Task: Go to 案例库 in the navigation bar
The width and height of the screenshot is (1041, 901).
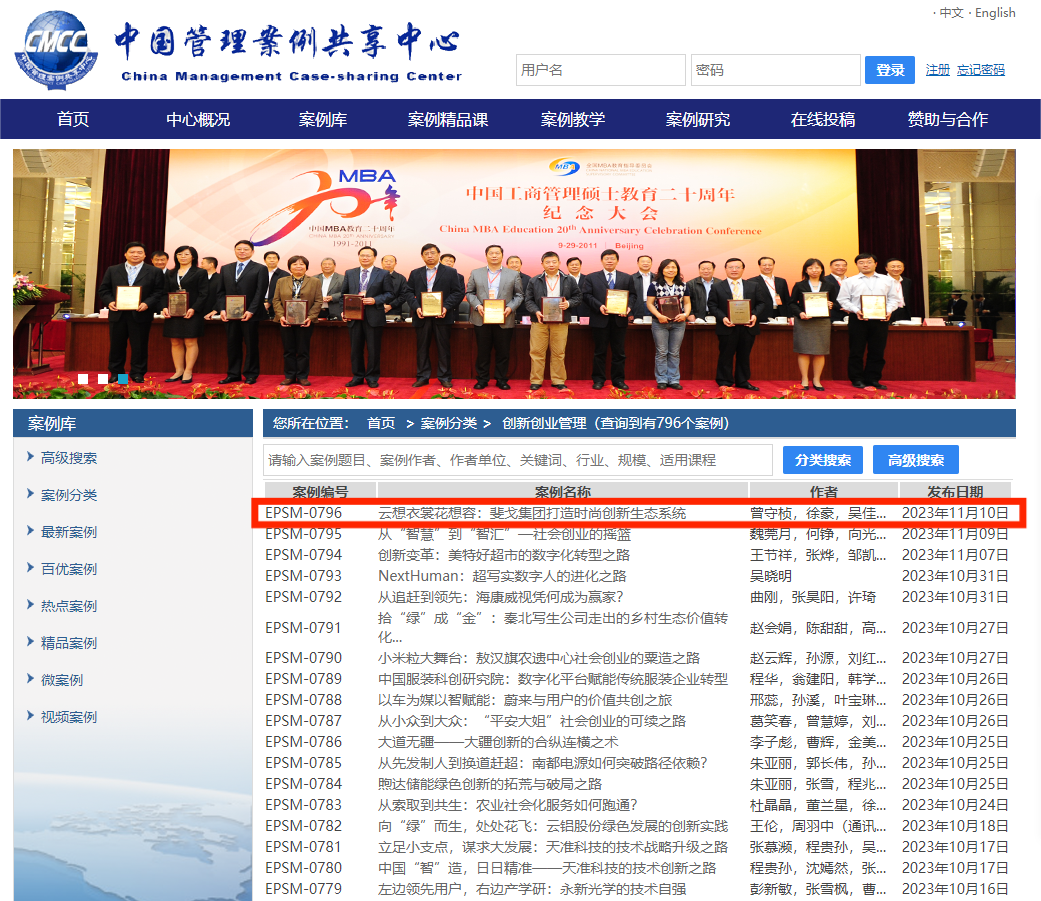Action: pos(323,120)
